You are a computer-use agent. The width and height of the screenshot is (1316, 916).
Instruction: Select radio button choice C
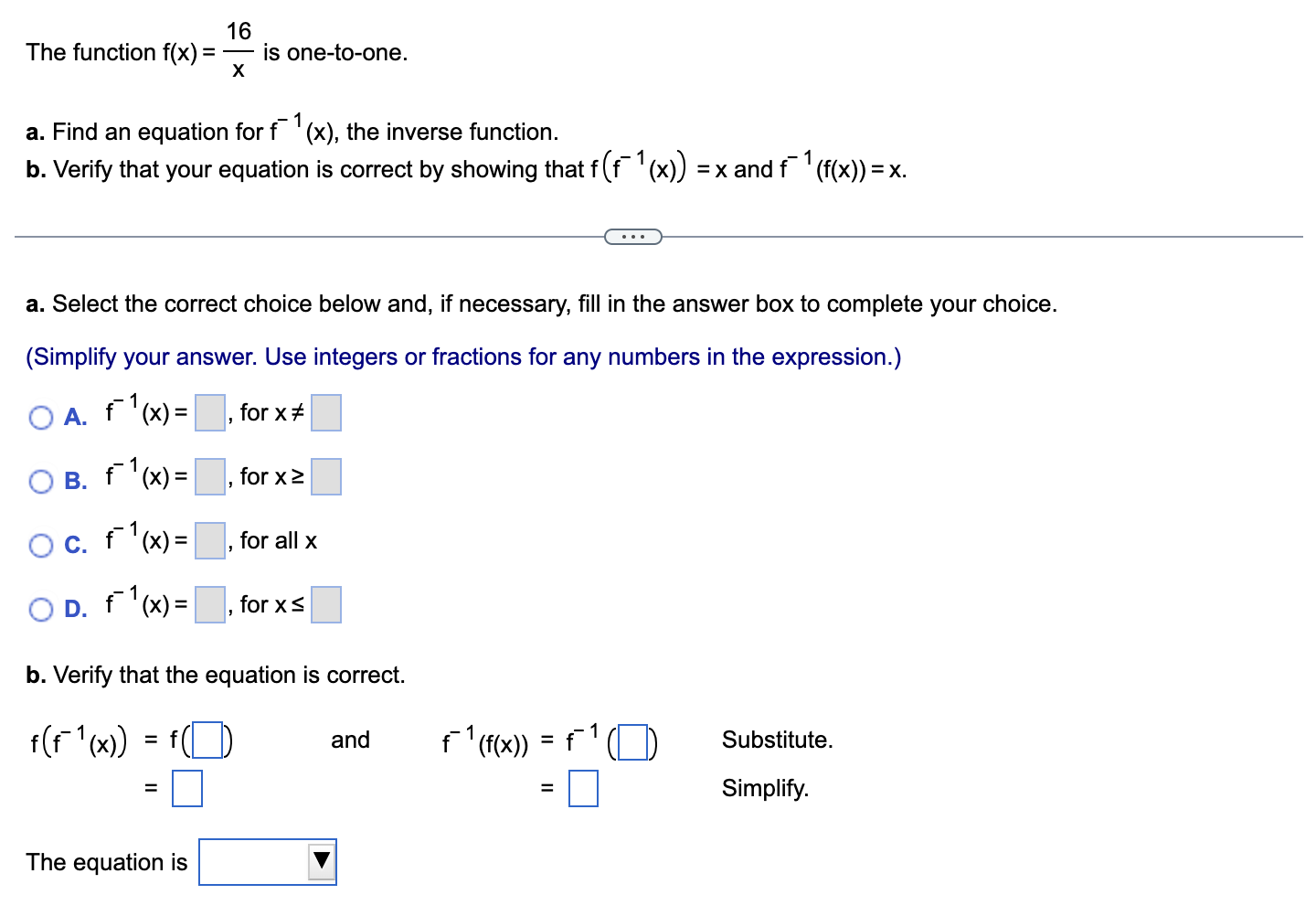click(40, 545)
